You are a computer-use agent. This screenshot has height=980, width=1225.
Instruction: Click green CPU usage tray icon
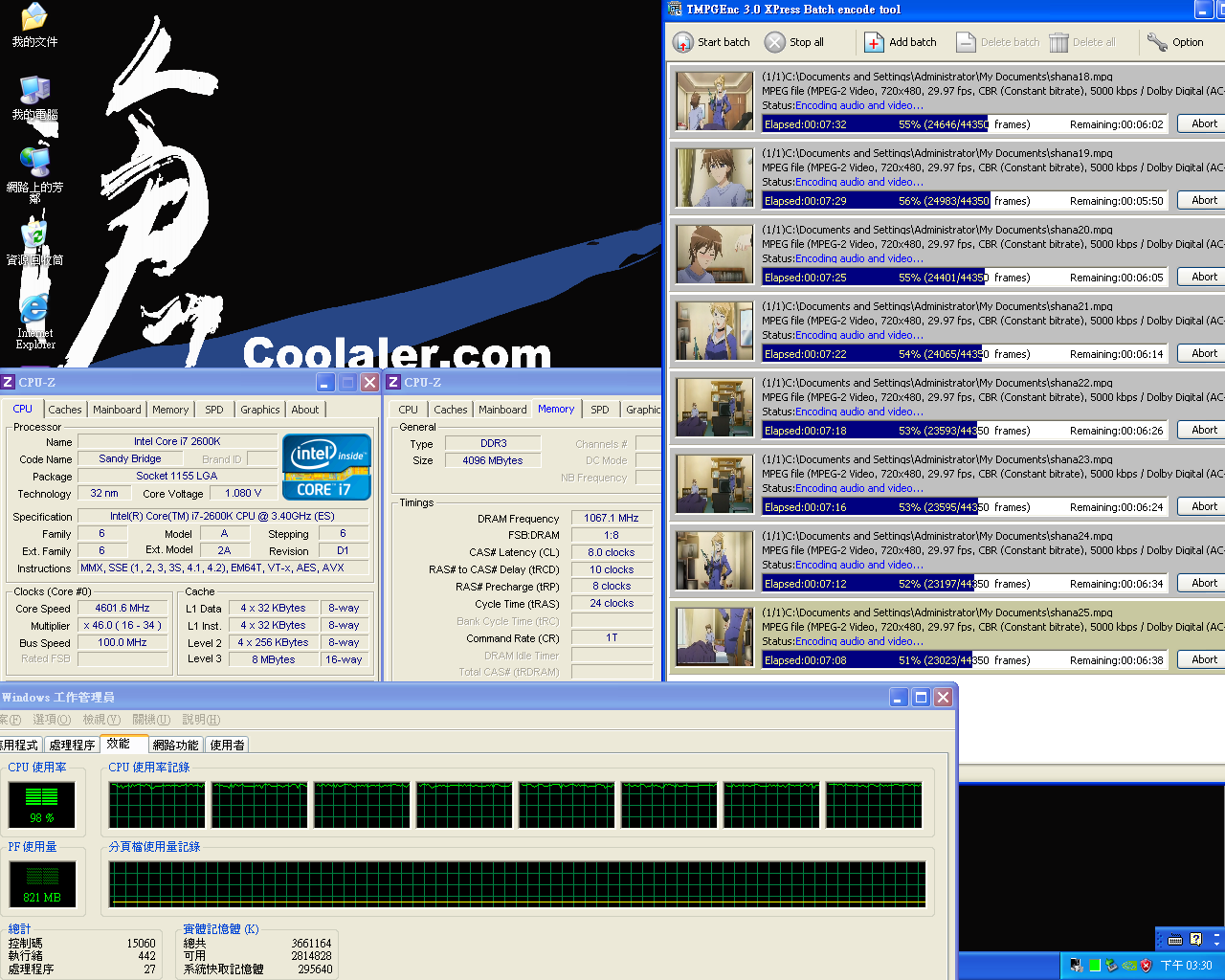(1094, 966)
